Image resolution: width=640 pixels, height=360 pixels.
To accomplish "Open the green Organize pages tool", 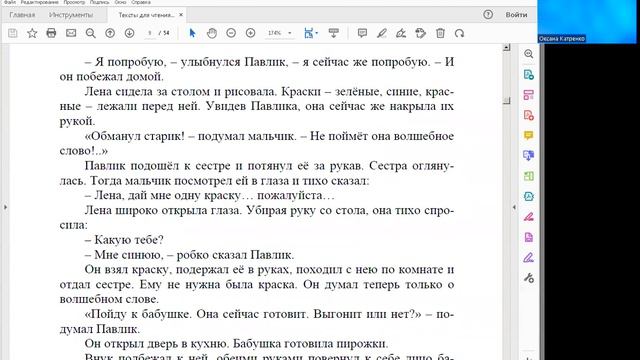I will [529, 176].
